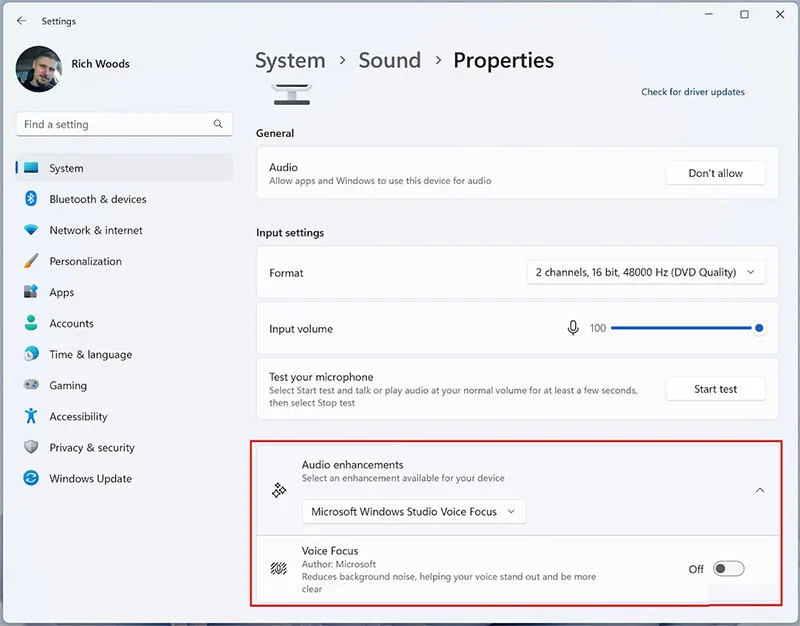Click the Bluetooth icon in sidebar
Viewport: 800px width, 626px height.
click(31, 198)
